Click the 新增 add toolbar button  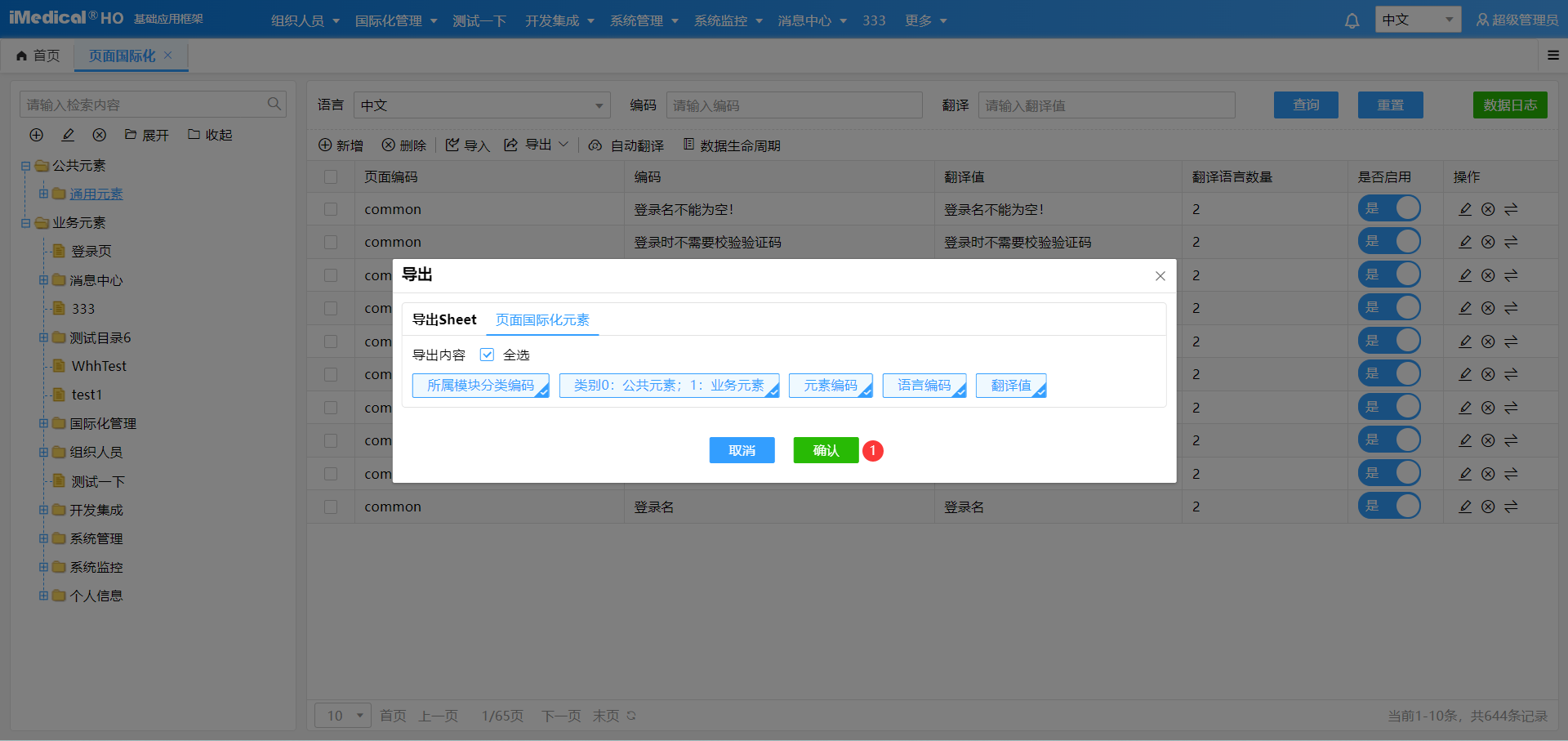[341, 145]
